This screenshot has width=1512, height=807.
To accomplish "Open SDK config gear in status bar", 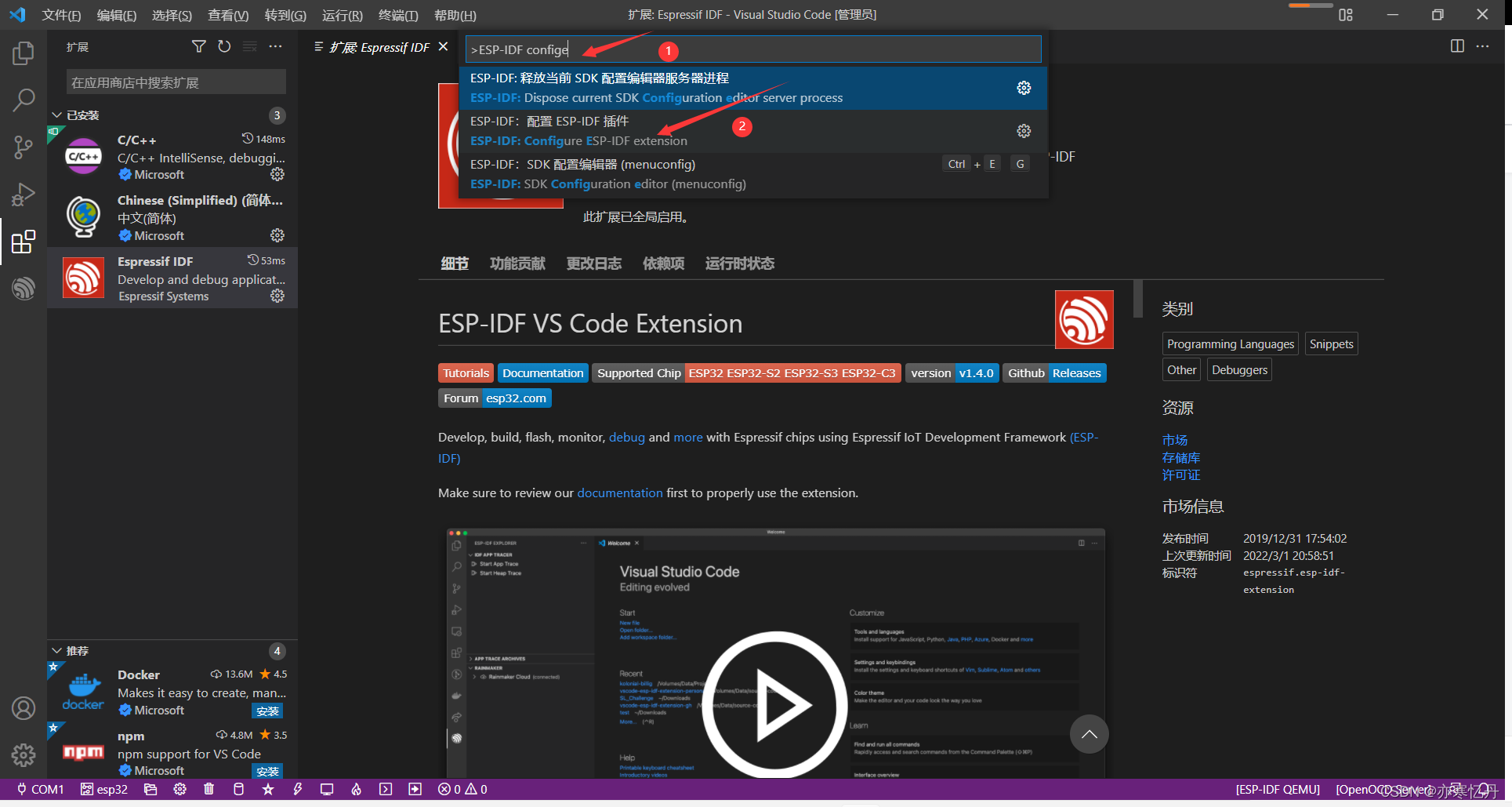I will click(180, 789).
